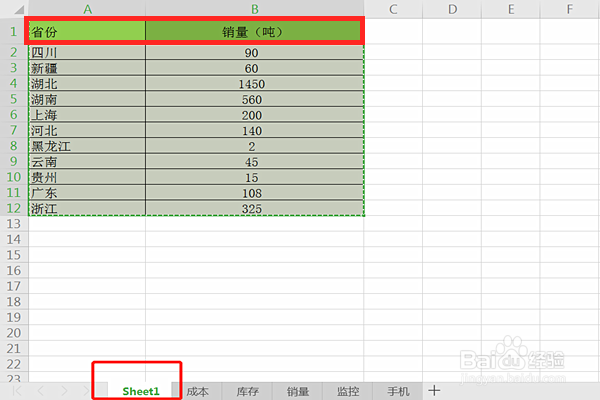
Task: Select column C header
Action: click(x=393, y=9)
